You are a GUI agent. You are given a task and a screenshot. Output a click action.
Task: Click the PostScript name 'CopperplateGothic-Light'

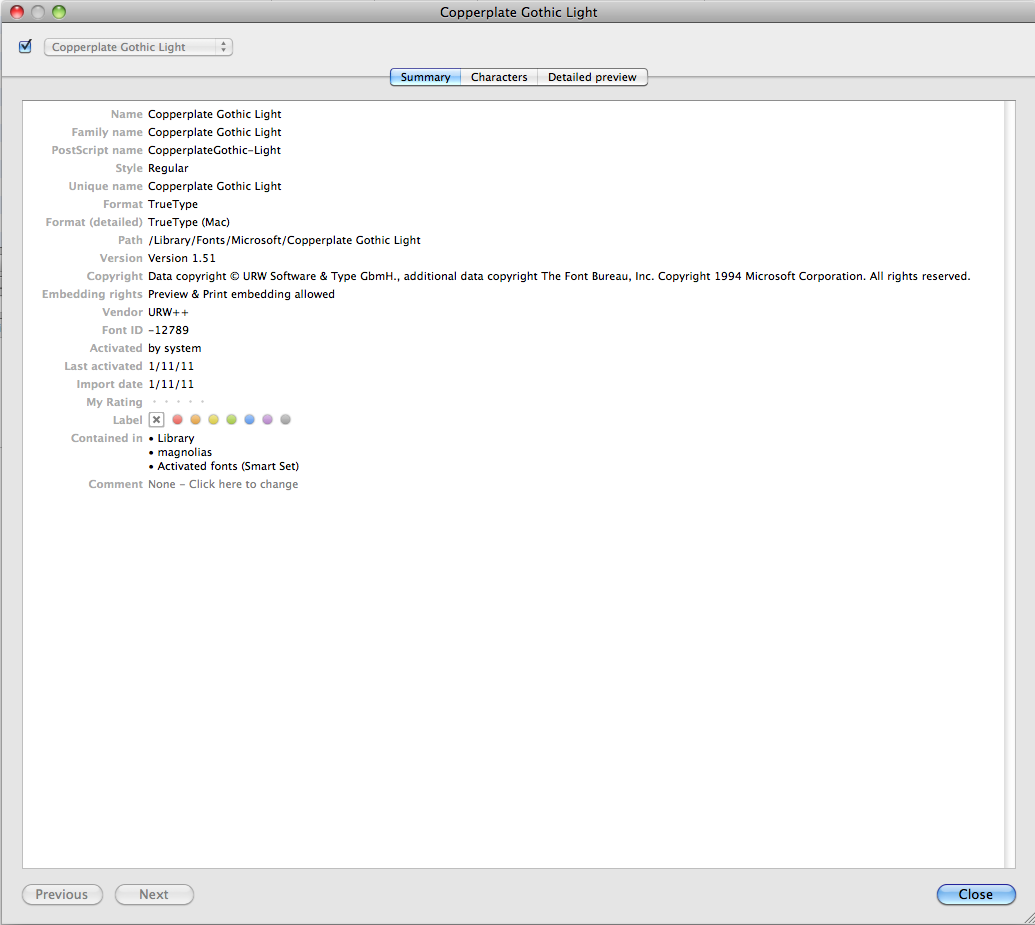click(x=215, y=151)
